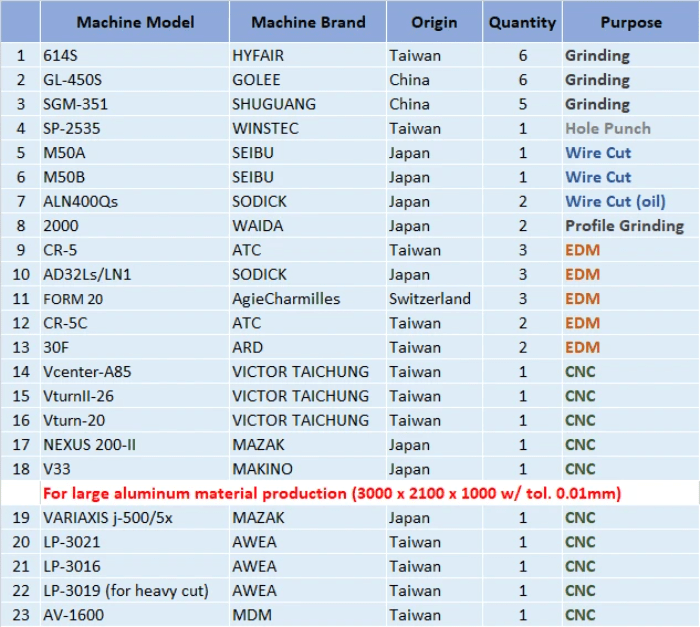The image size is (700, 627).
Task: Click the SEIBU brand cell in row 5
Action: tap(308, 153)
